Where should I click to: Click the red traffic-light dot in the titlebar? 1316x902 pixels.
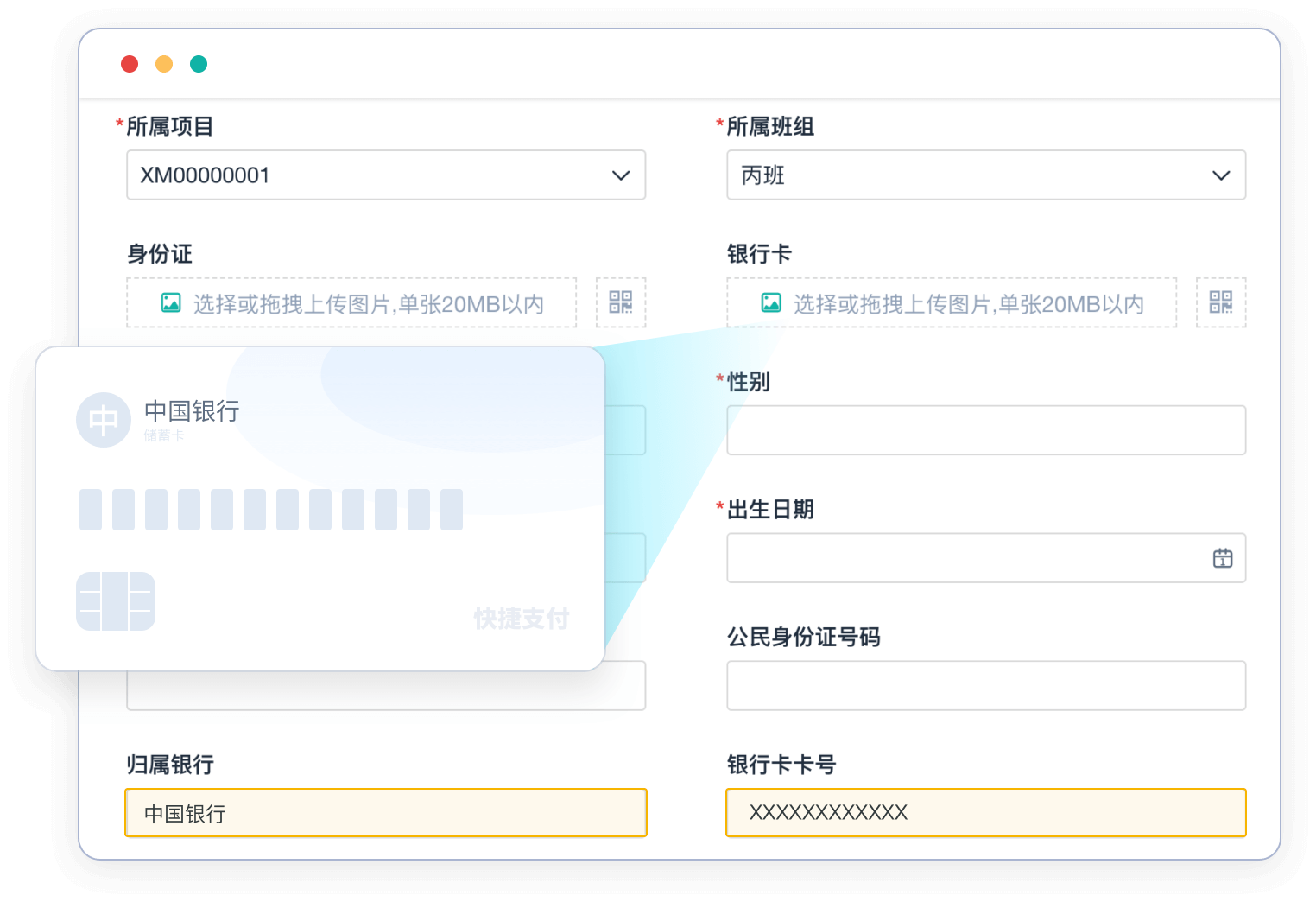click(130, 63)
